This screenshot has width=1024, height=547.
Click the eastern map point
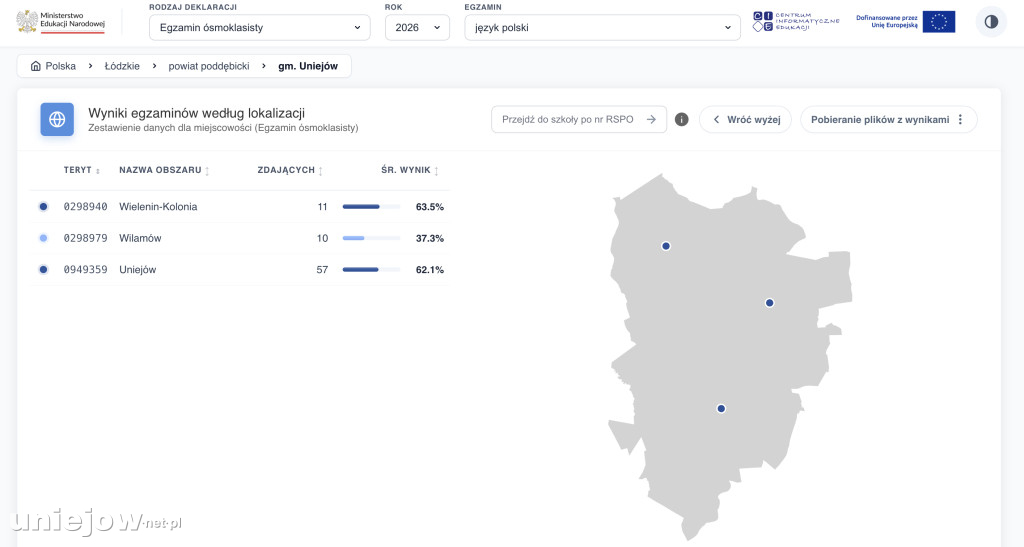(769, 303)
